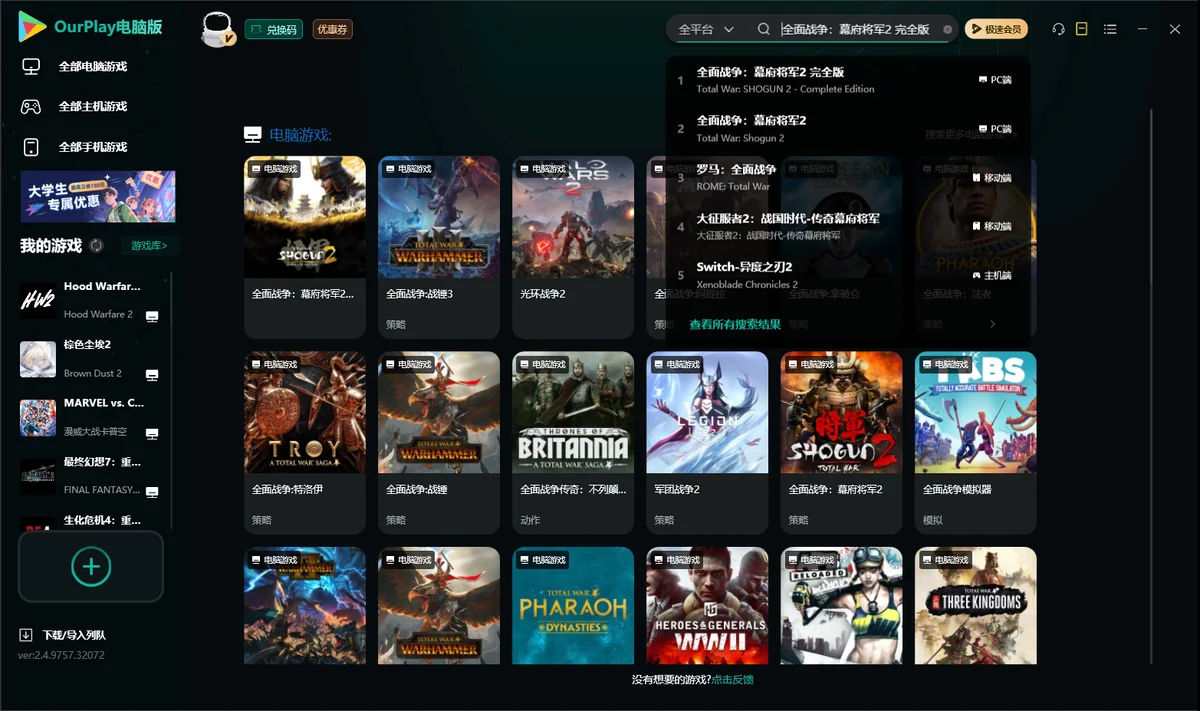Click in the search input field

click(858, 30)
